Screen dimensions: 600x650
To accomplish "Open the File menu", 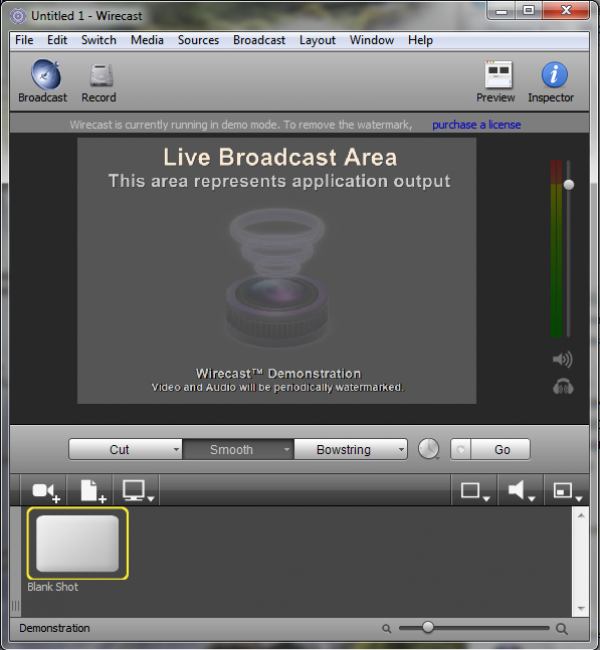I will pos(24,40).
